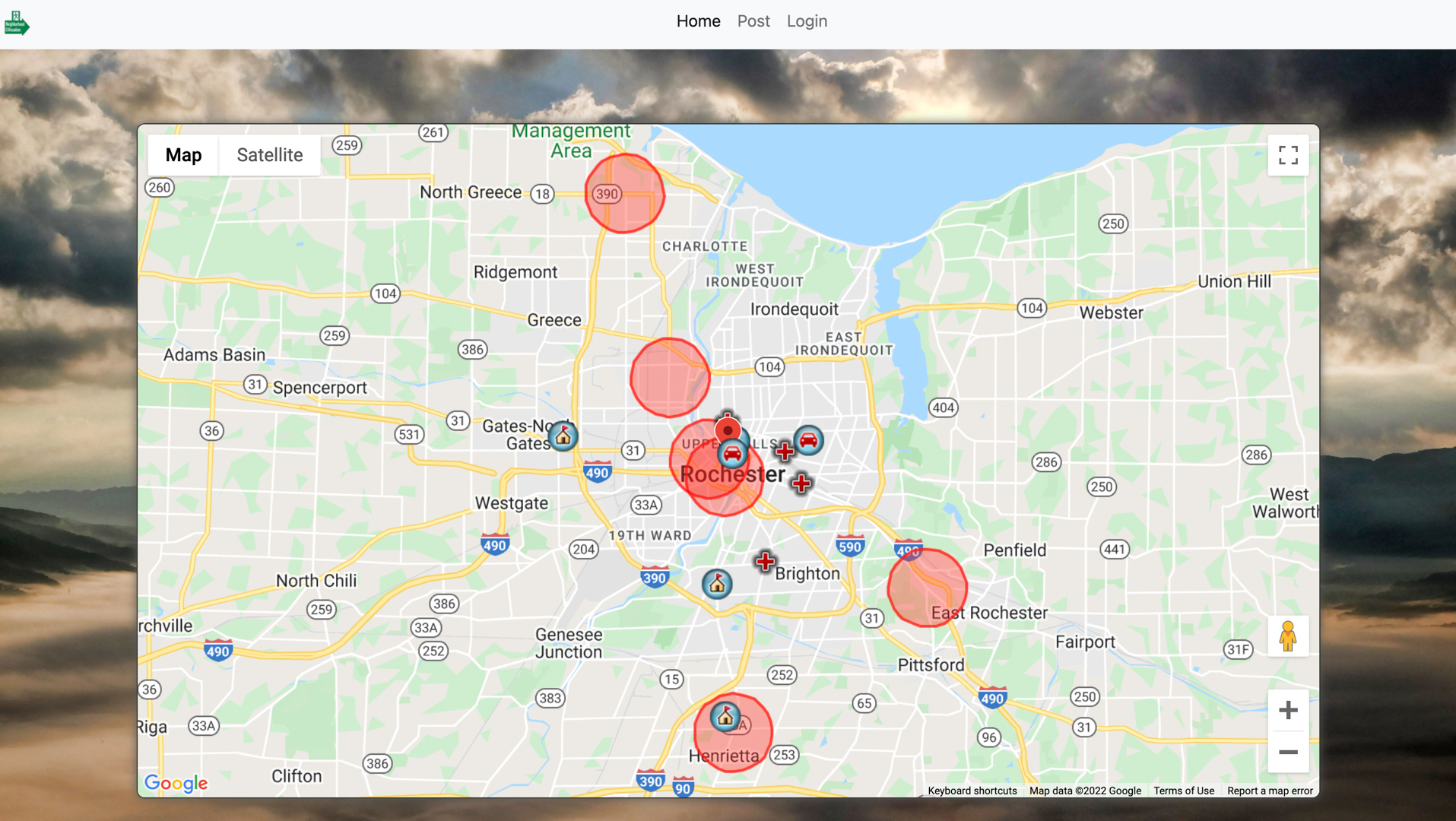Switch to Map view
Viewport: 1456px width, 821px height.
182,154
